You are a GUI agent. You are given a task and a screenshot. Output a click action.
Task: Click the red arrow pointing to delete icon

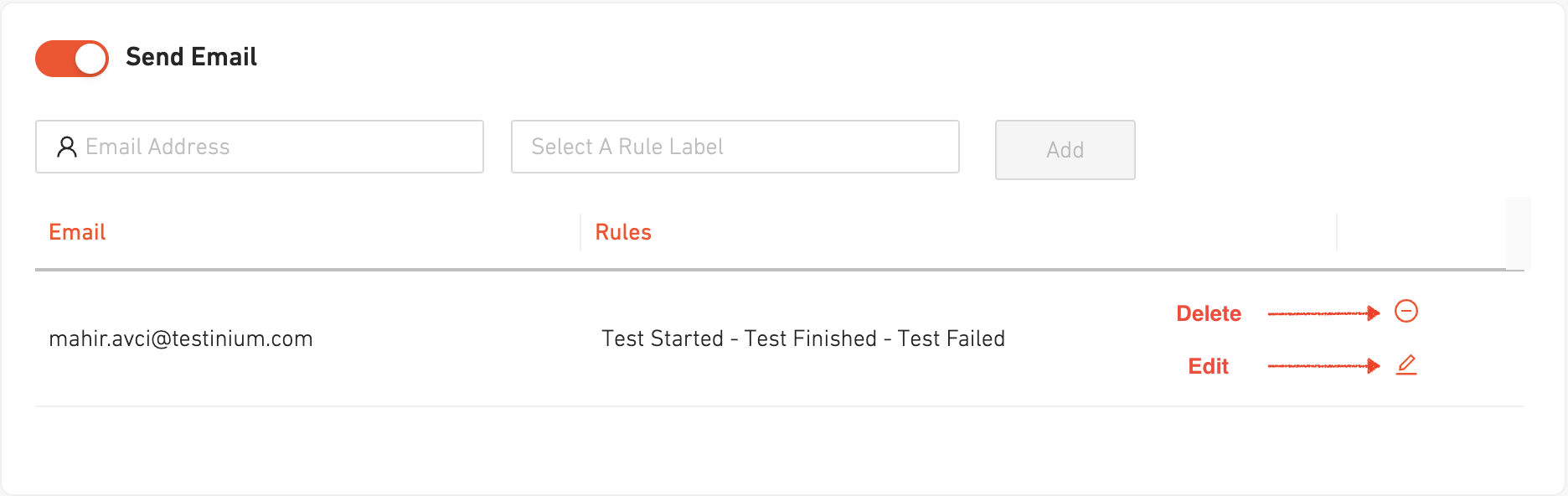pyautogui.click(x=1323, y=313)
